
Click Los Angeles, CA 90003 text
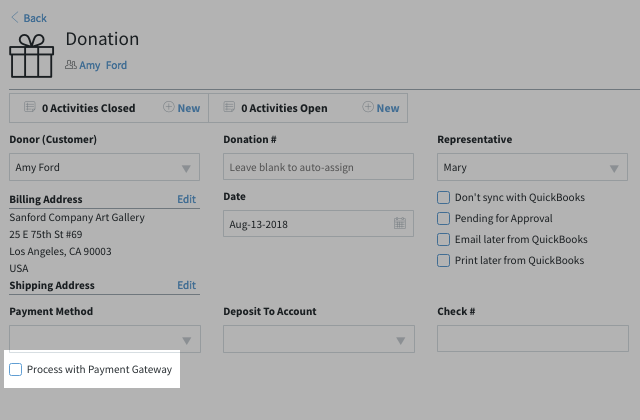(x=60, y=251)
